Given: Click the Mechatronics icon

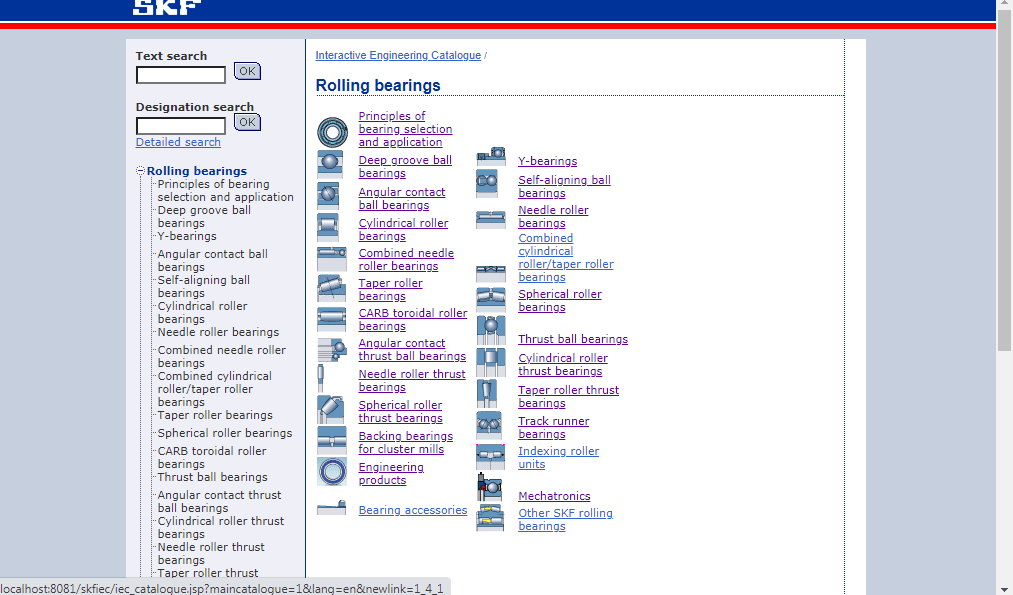Looking at the screenshot, I should click(x=490, y=487).
